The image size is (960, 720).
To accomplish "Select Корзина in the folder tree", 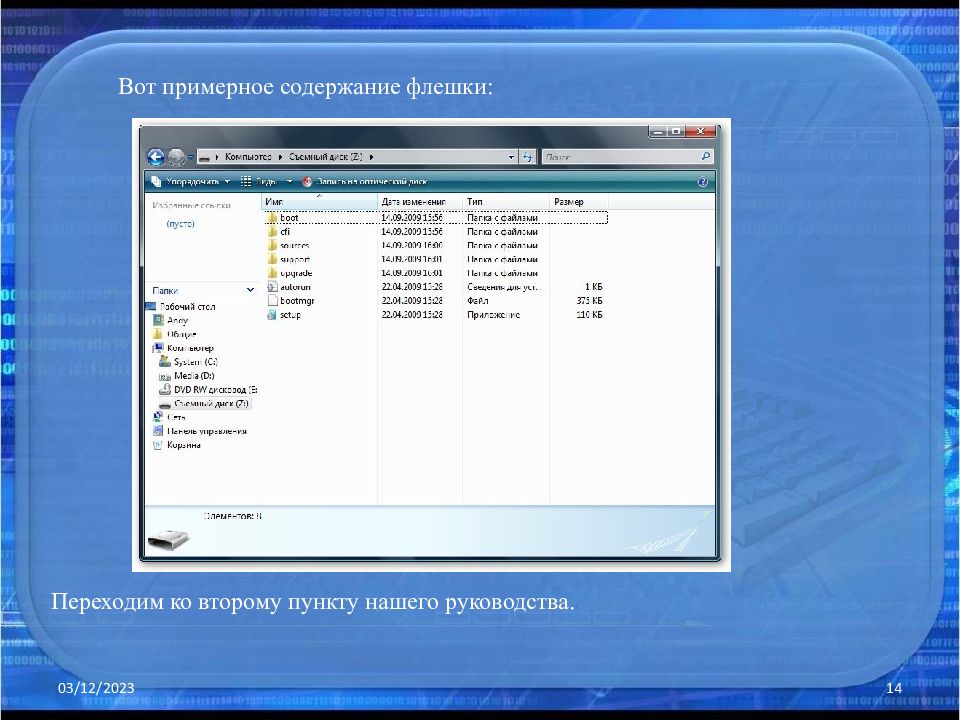I will (x=184, y=445).
